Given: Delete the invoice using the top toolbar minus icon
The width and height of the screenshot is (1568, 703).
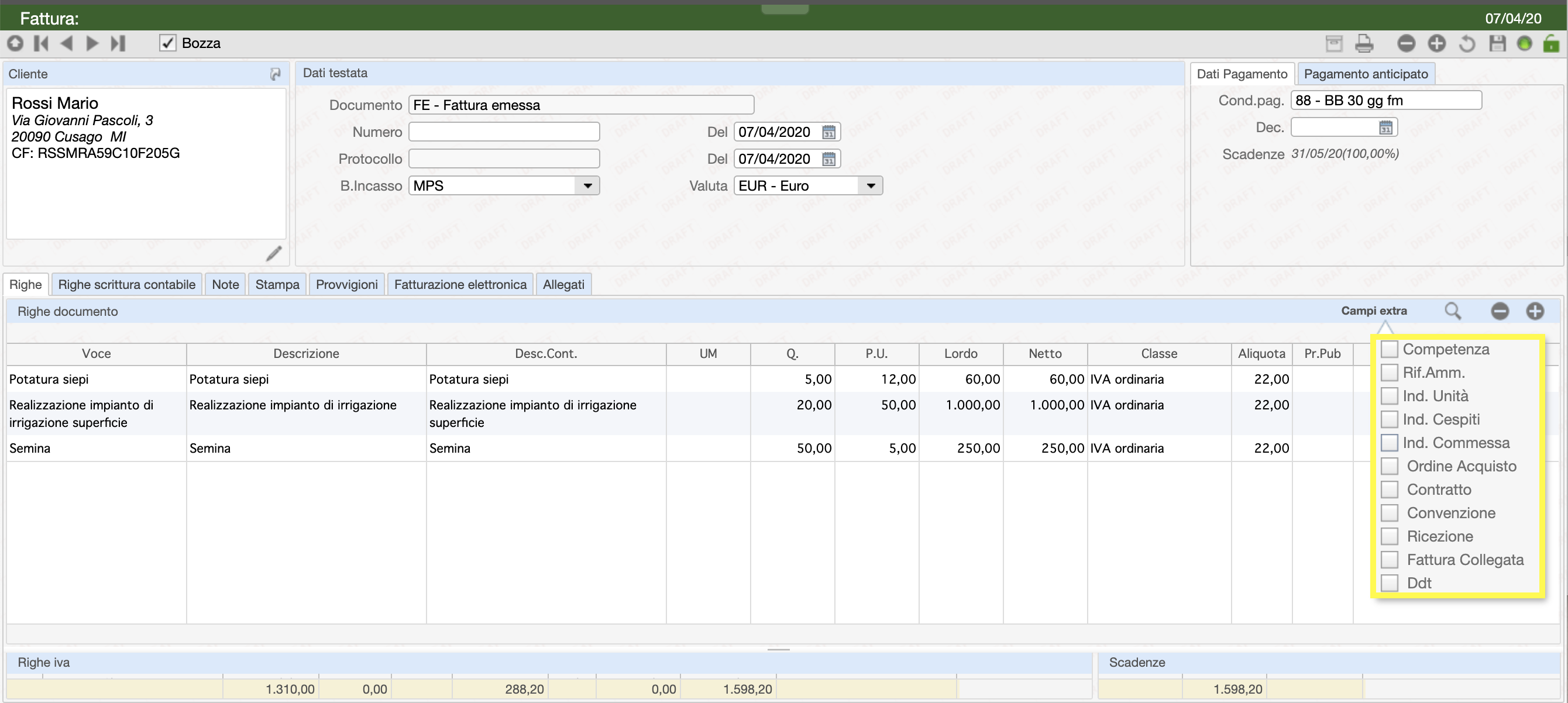Looking at the screenshot, I should point(1406,43).
